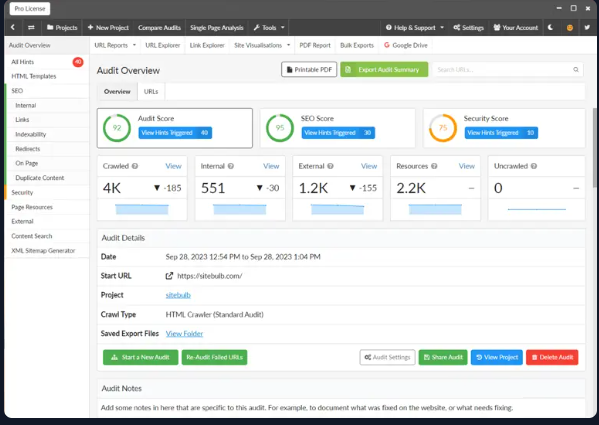The image size is (599, 425).
Task: Click the Security Score 75 circular gauge
Action: (x=443, y=128)
